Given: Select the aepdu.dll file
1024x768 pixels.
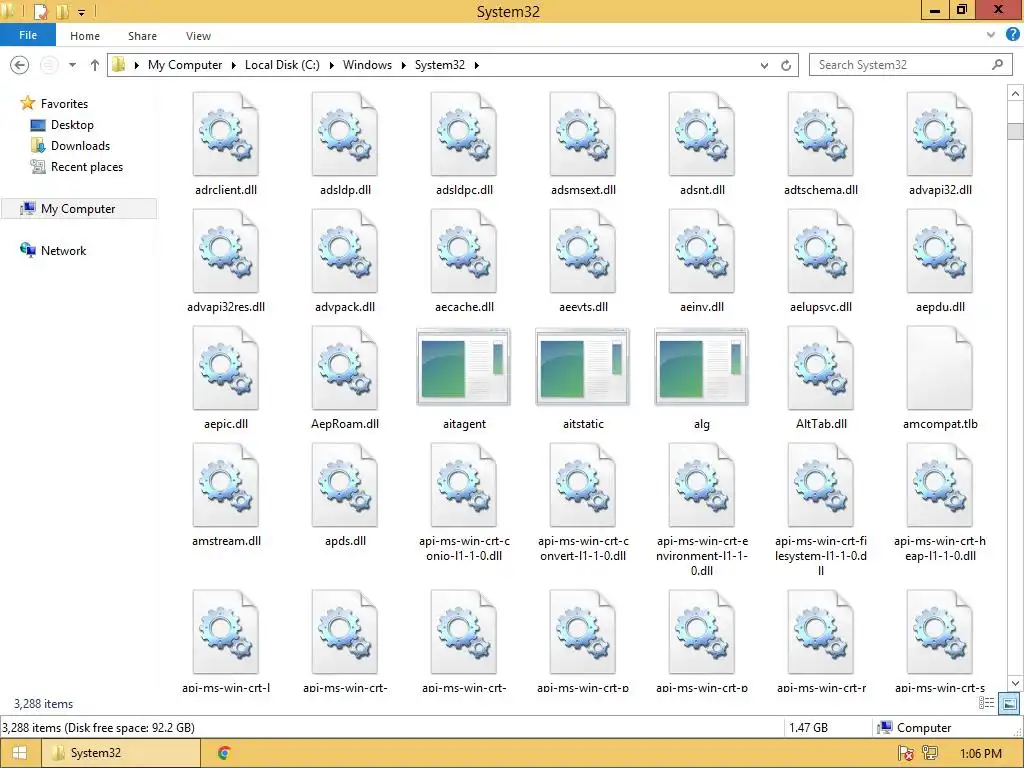Looking at the screenshot, I should [940, 251].
